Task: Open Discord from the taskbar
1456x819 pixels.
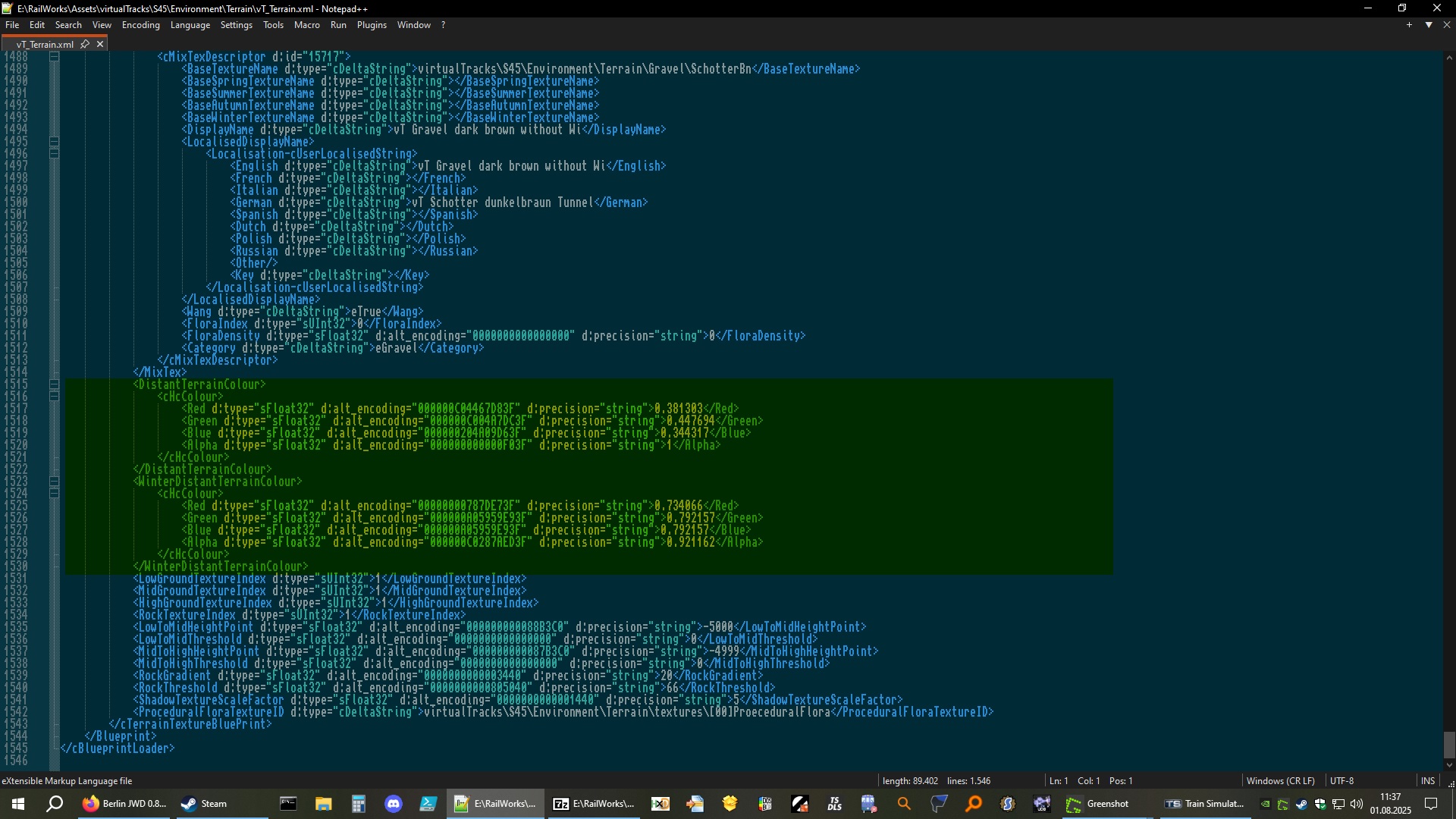Action: point(393,804)
